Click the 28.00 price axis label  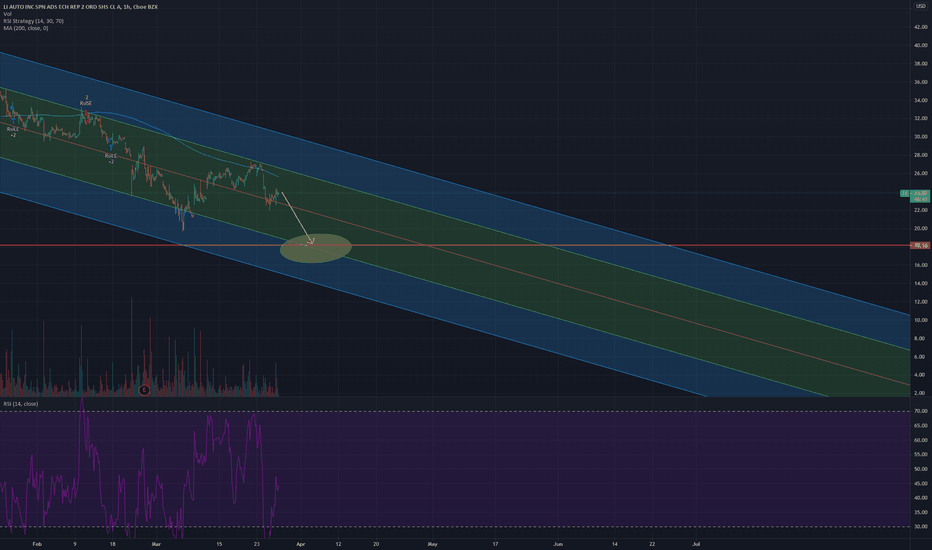[x=921, y=155]
